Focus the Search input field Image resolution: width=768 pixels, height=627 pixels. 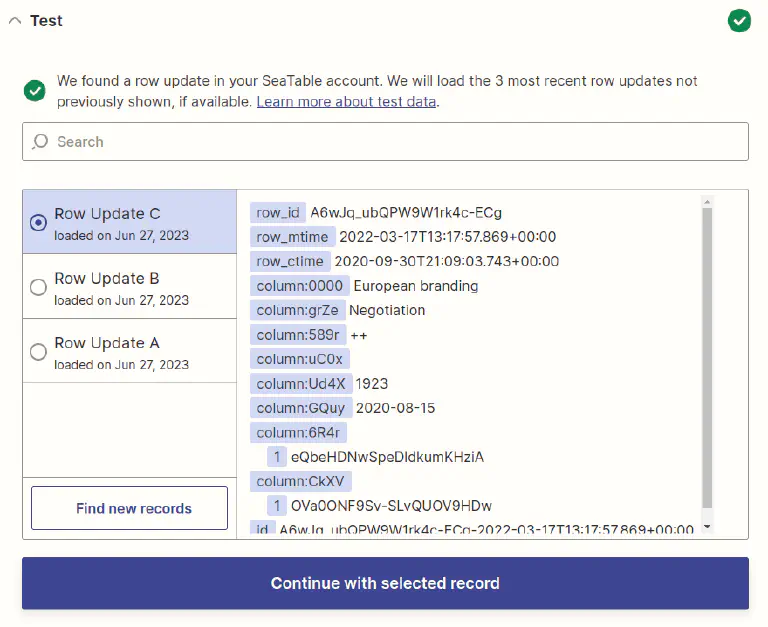385,142
